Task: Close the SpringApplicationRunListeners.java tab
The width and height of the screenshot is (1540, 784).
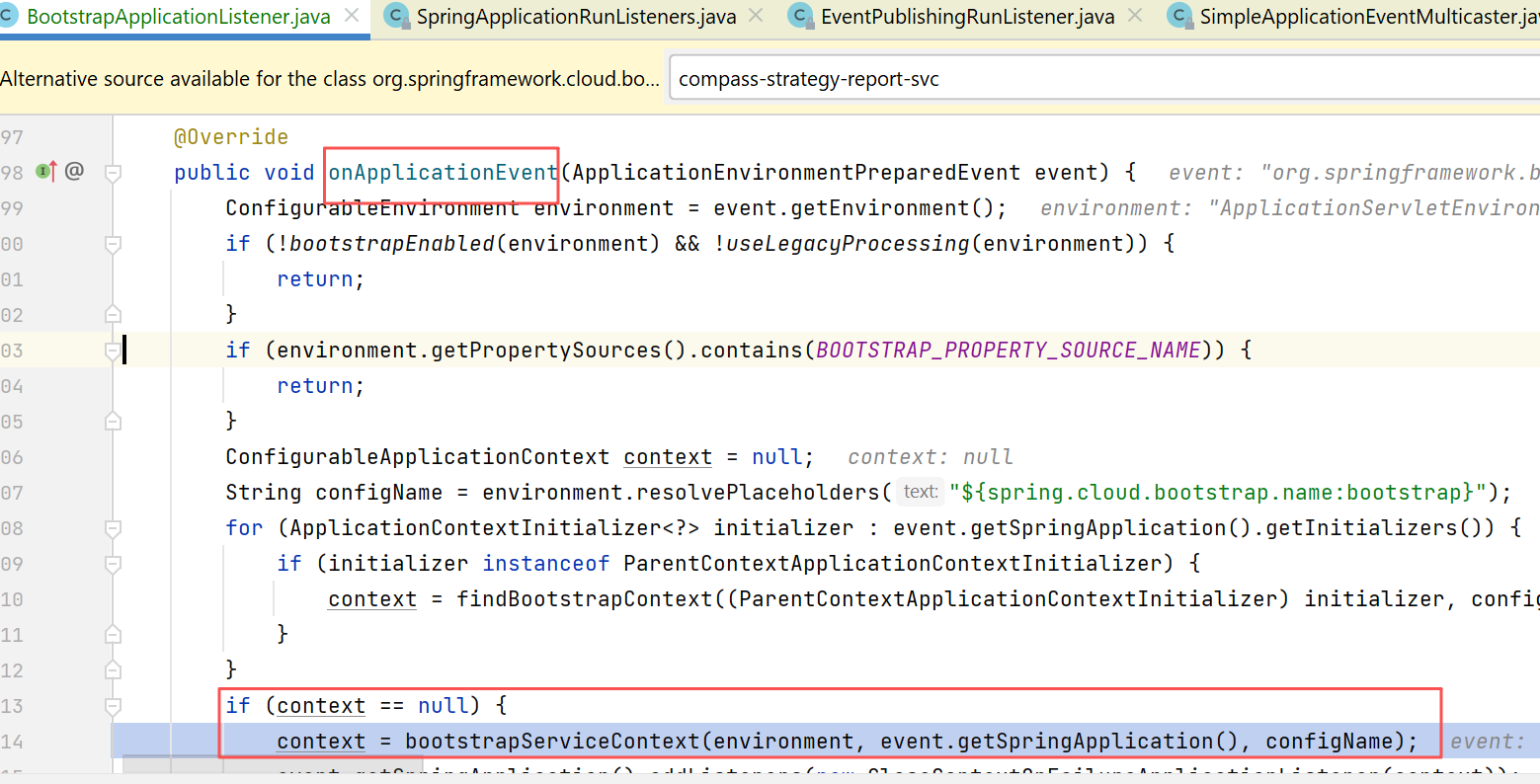Action: point(756,16)
